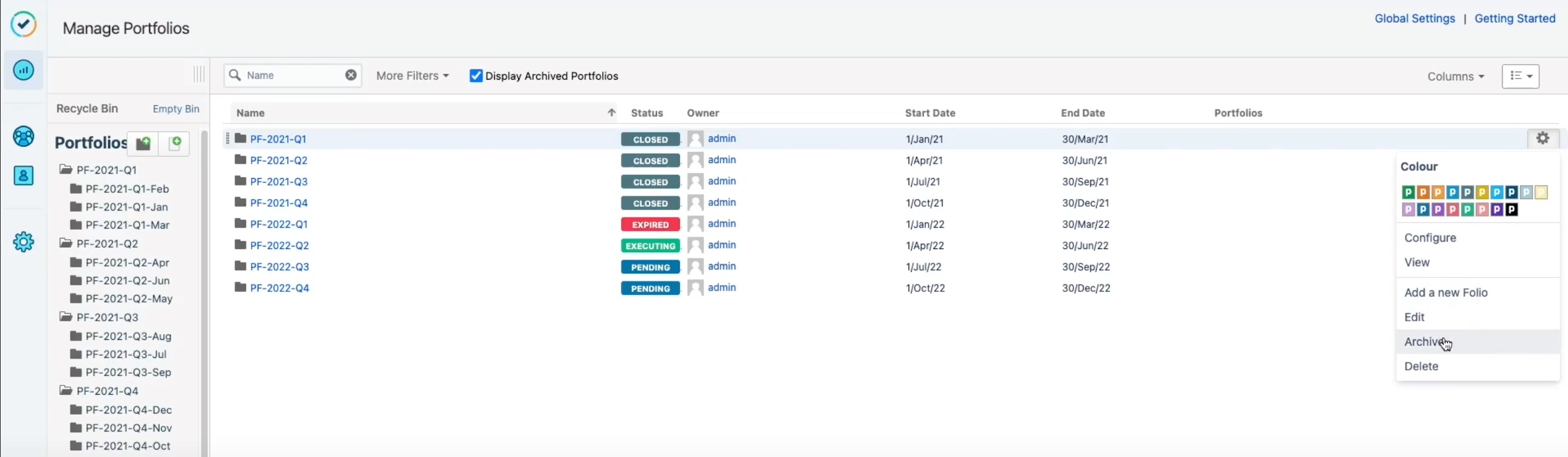This screenshot has height=457, width=1568.
Task: Open the Global Settings link
Action: (x=1414, y=19)
